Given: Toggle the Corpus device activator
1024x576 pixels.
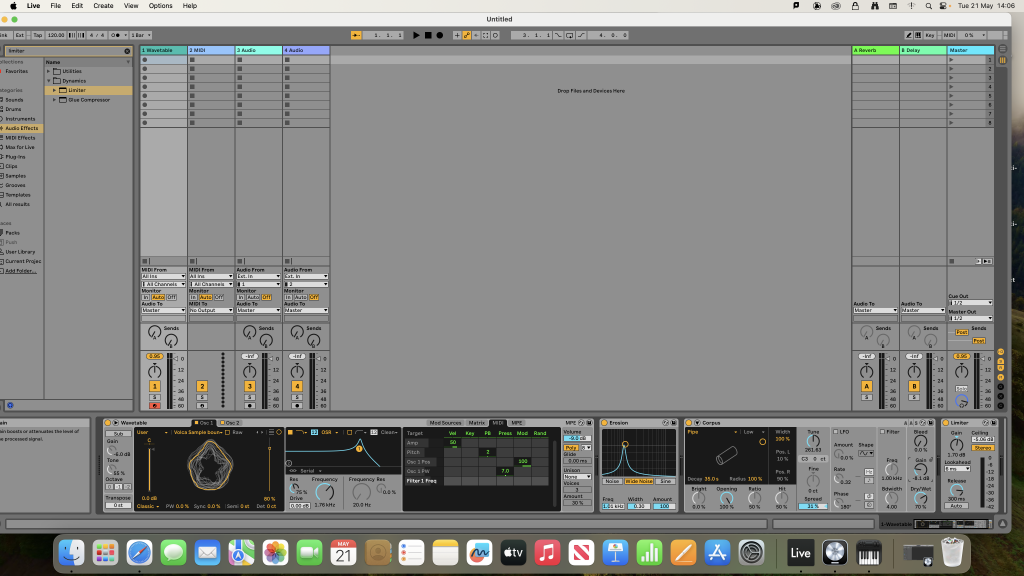Looking at the screenshot, I should (688, 423).
